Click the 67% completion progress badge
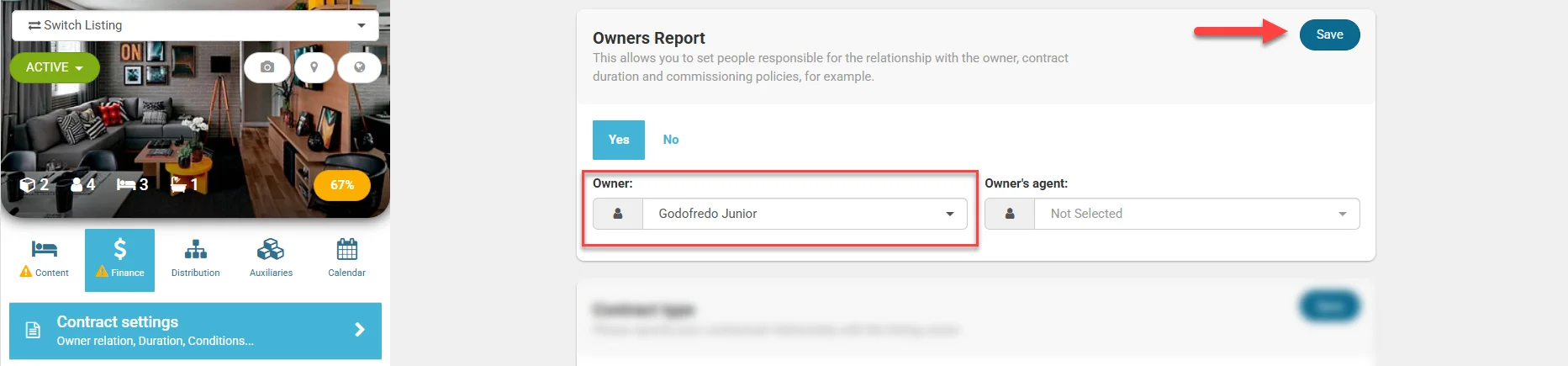1568x366 pixels. point(341,185)
